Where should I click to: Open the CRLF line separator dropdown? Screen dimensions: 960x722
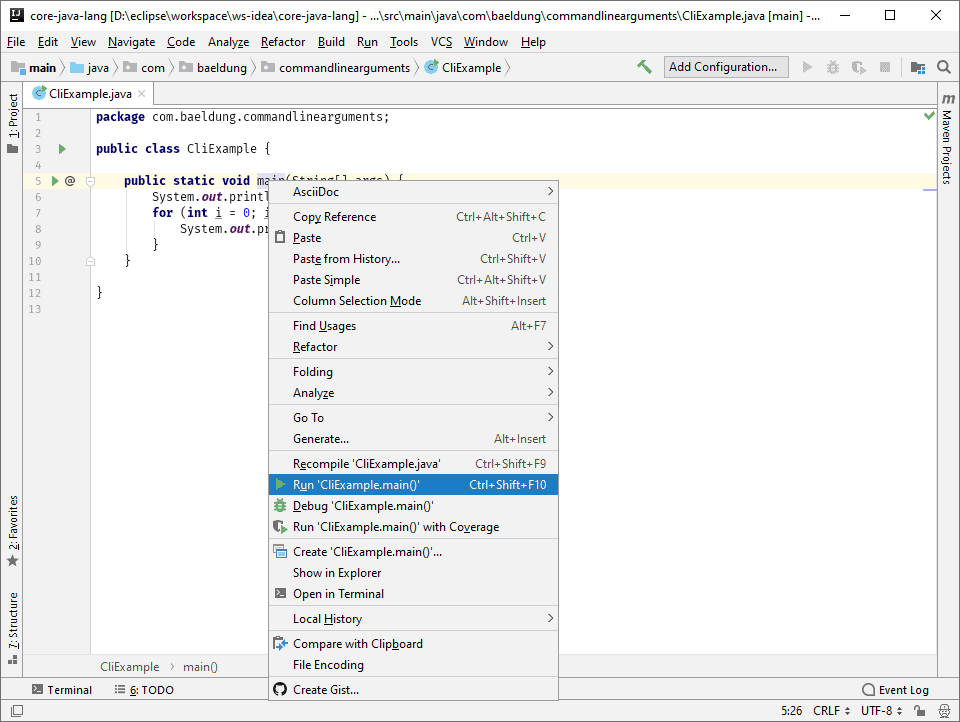point(831,710)
